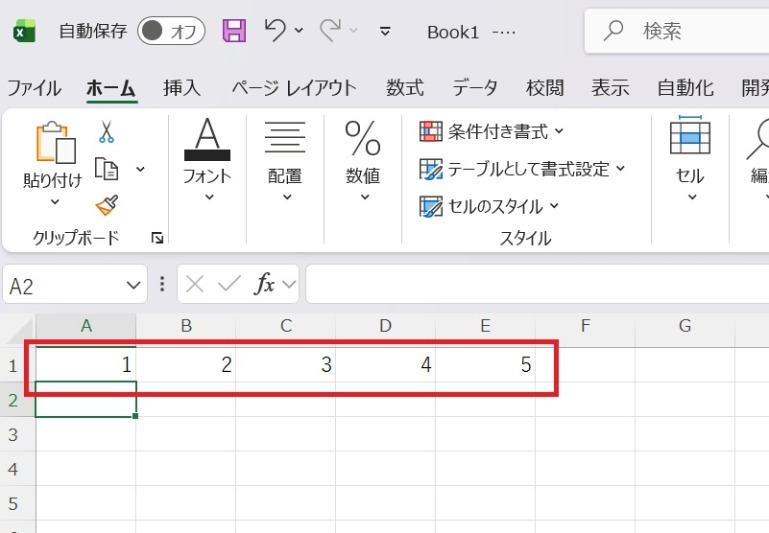Click cell C1 containing 3
Image resolution: width=769 pixels, height=533 pixels.
pyautogui.click(x=286, y=365)
